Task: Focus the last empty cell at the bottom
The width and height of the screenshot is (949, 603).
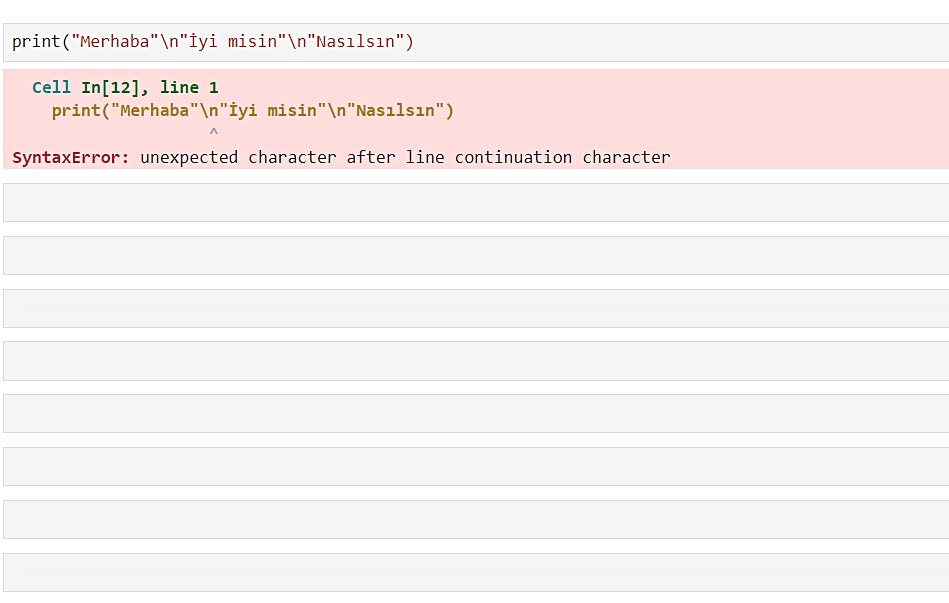Action: tap(475, 572)
